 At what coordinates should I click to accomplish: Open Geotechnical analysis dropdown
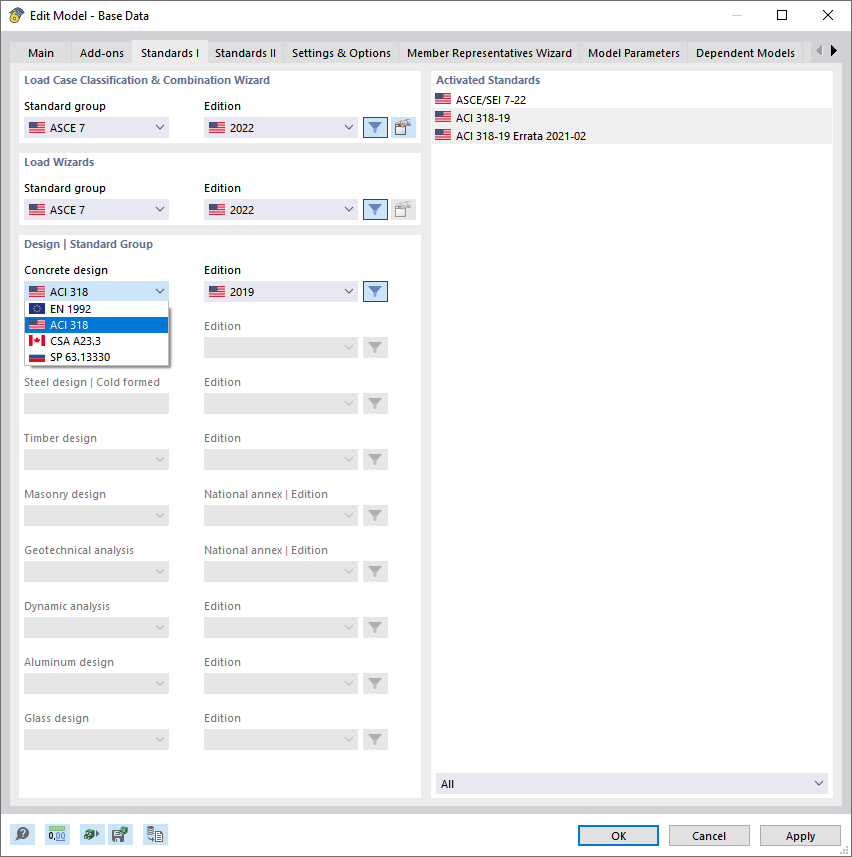coord(96,571)
